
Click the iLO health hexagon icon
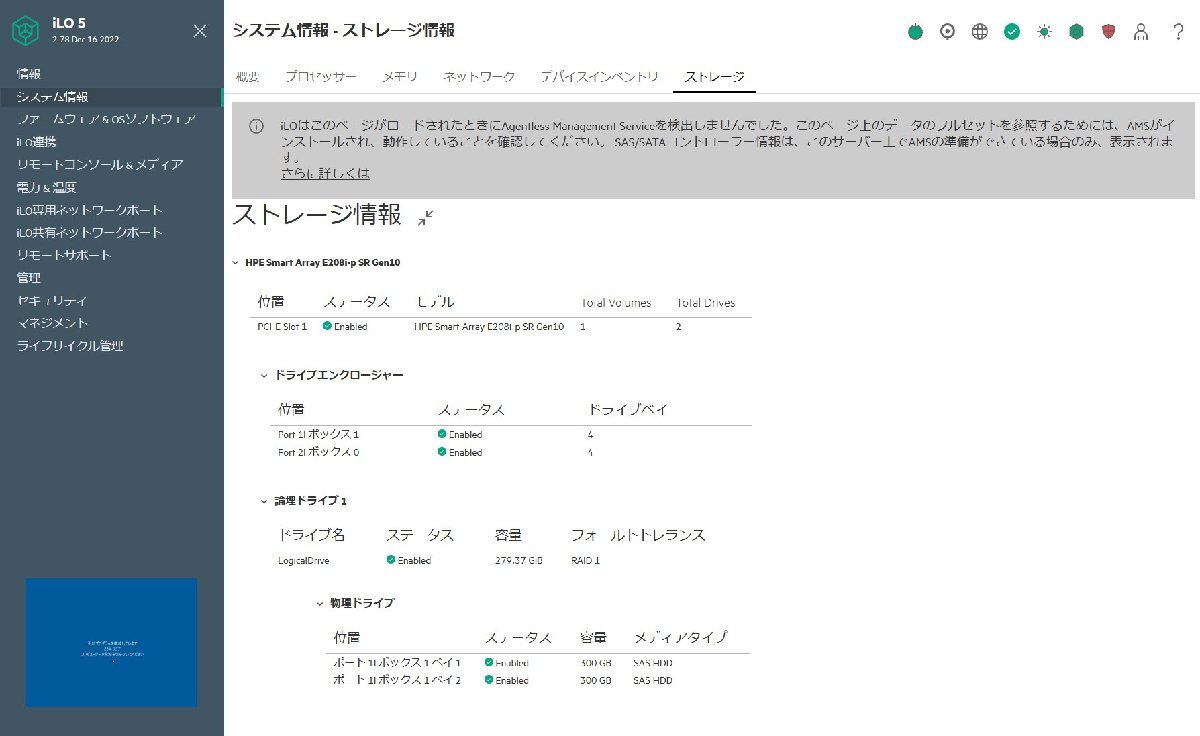pyautogui.click(x=1075, y=31)
